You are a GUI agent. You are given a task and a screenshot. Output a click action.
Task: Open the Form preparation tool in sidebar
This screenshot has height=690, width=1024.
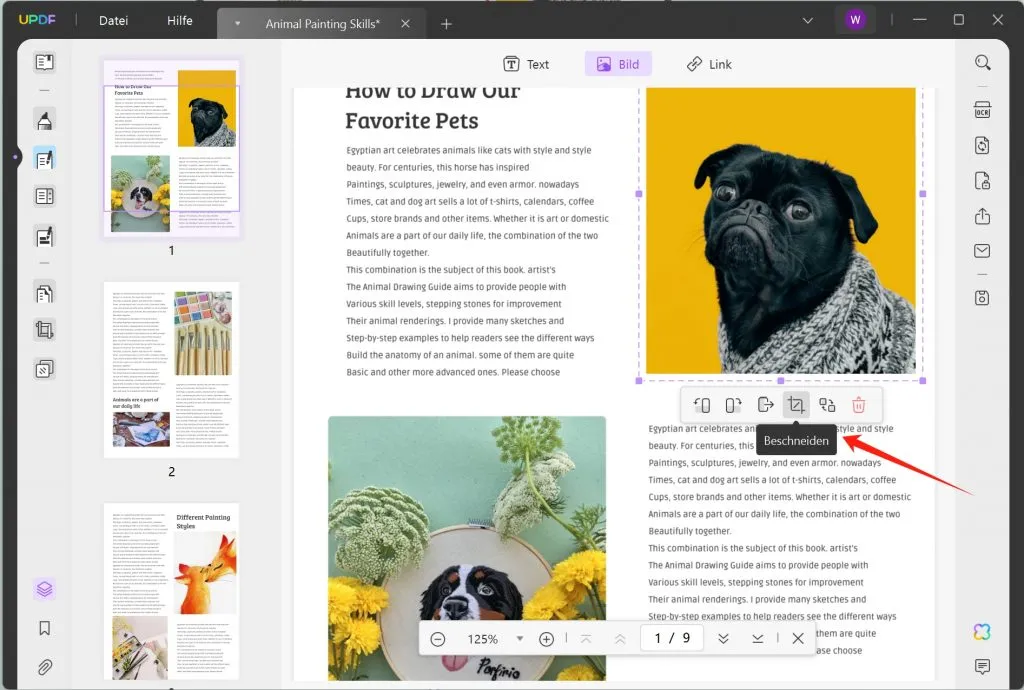point(44,196)
